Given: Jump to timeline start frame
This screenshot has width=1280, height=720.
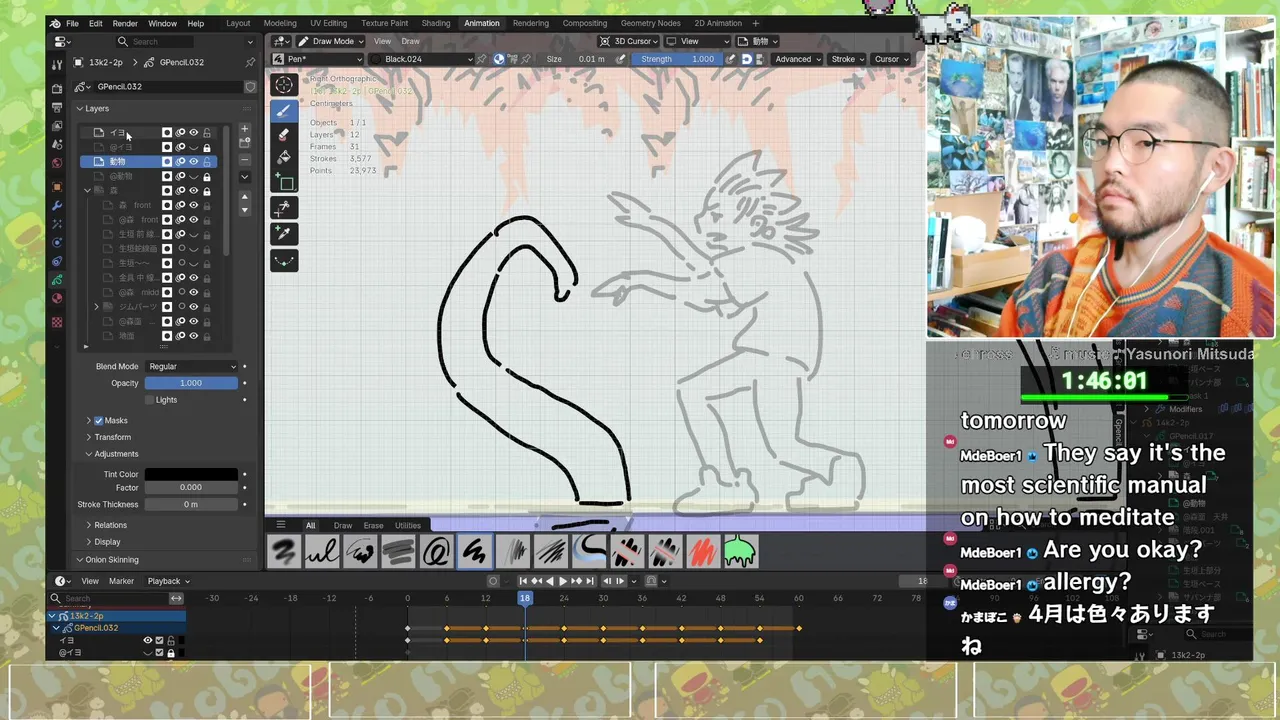Looking at the screenshot, I should point(523,581).
